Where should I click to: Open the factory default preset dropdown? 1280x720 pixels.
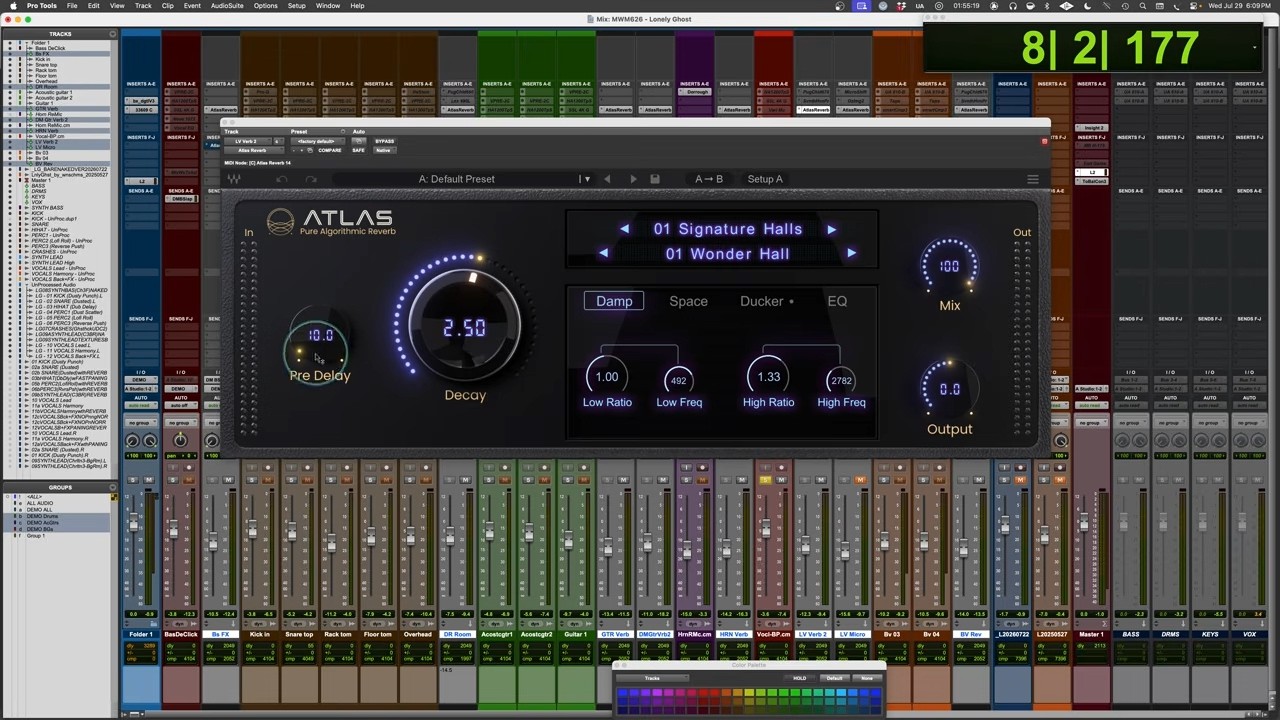[317, 141]
